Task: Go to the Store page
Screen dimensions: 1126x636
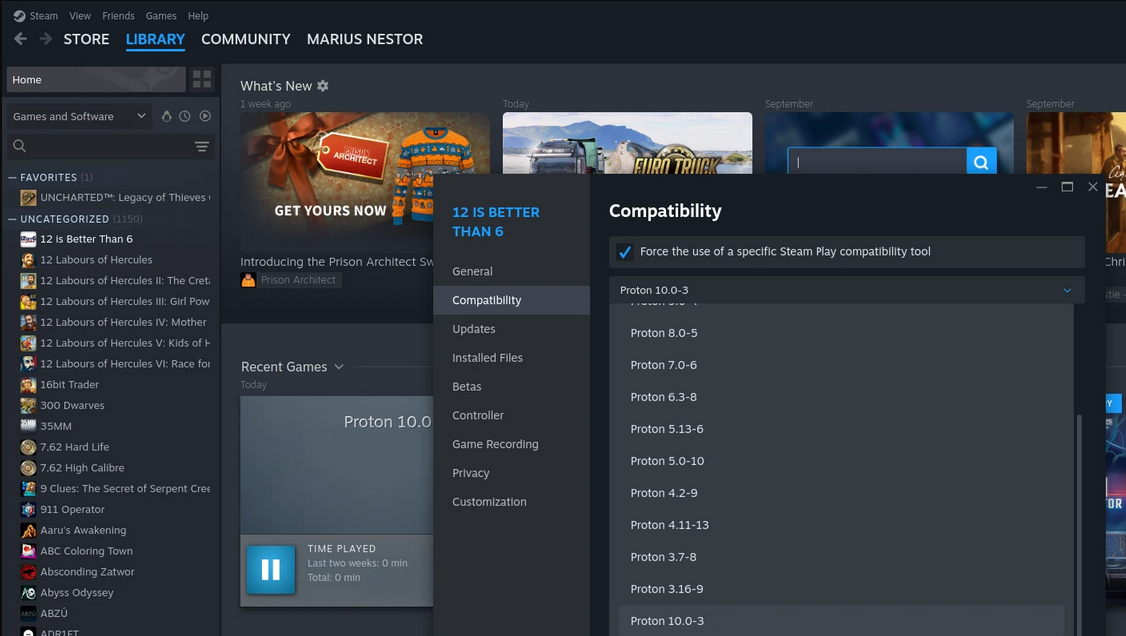Action: [x=86, y=39]
